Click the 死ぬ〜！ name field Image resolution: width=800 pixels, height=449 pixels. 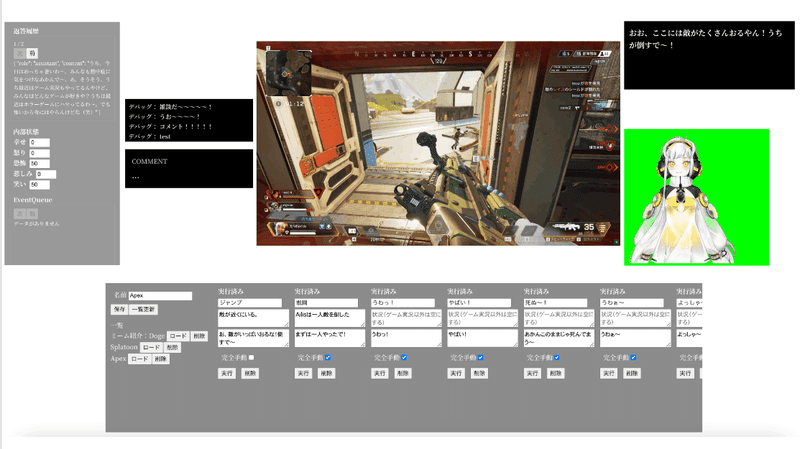tap(556, 303)
